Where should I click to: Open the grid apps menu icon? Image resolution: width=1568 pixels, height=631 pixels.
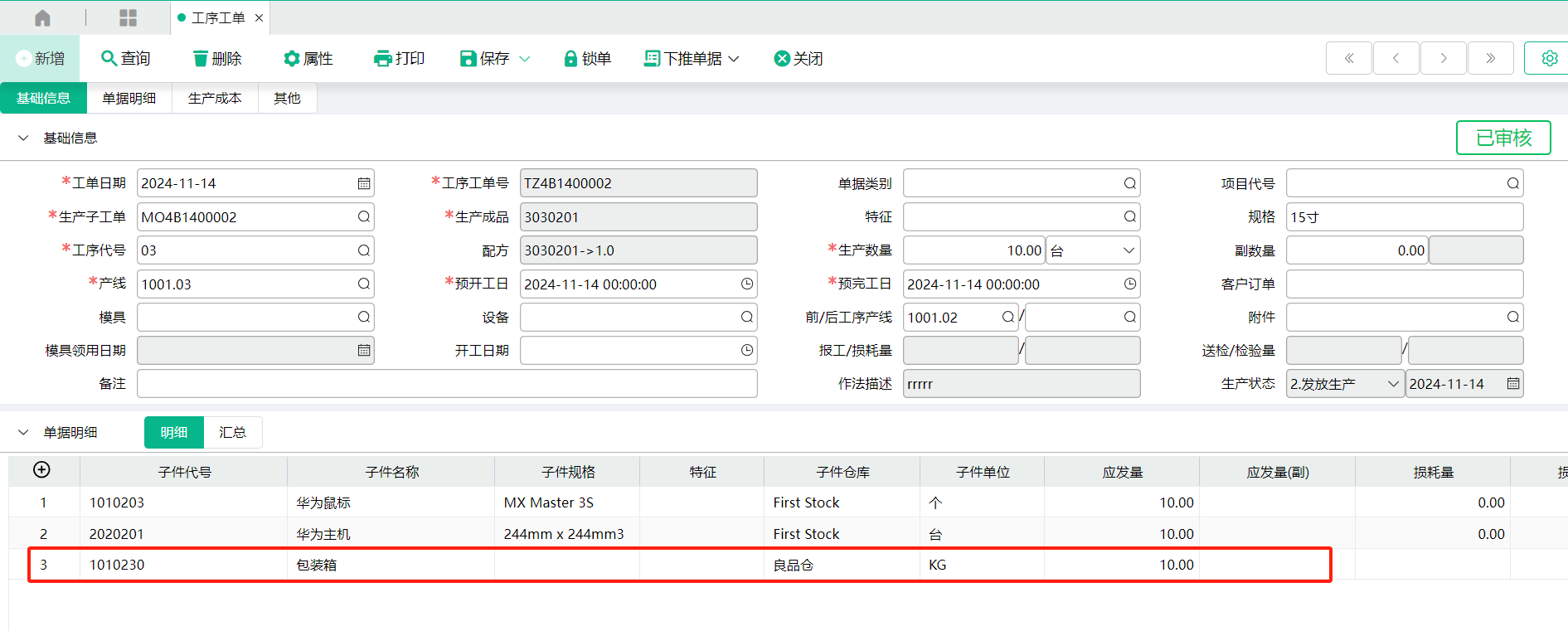(128, 17)
